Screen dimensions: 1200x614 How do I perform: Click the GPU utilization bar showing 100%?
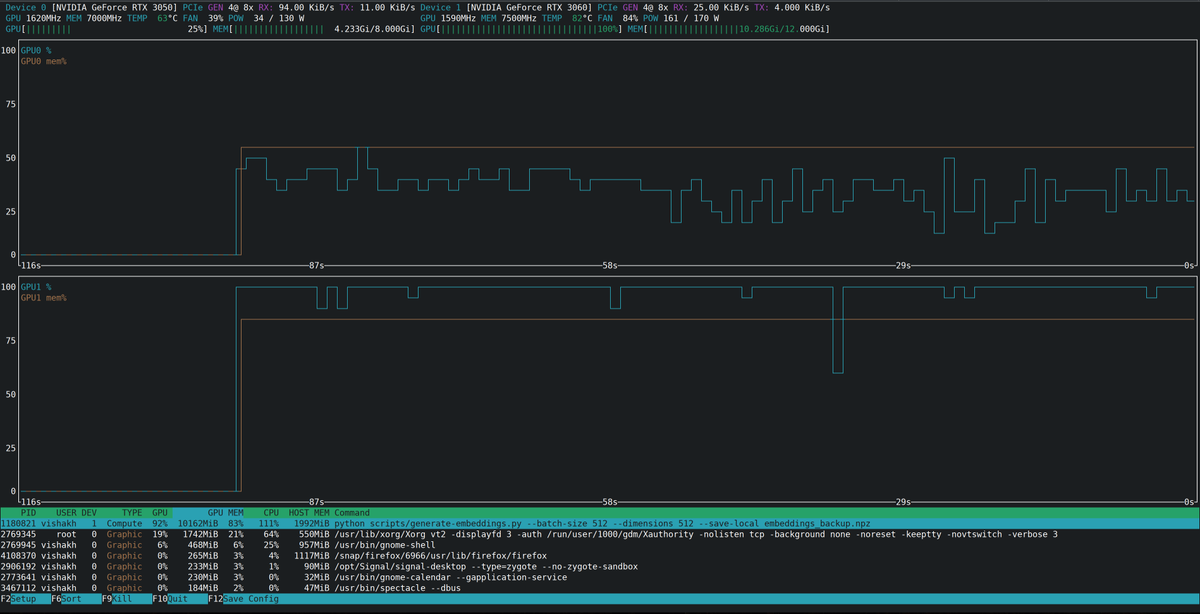(x=521, y=29)
